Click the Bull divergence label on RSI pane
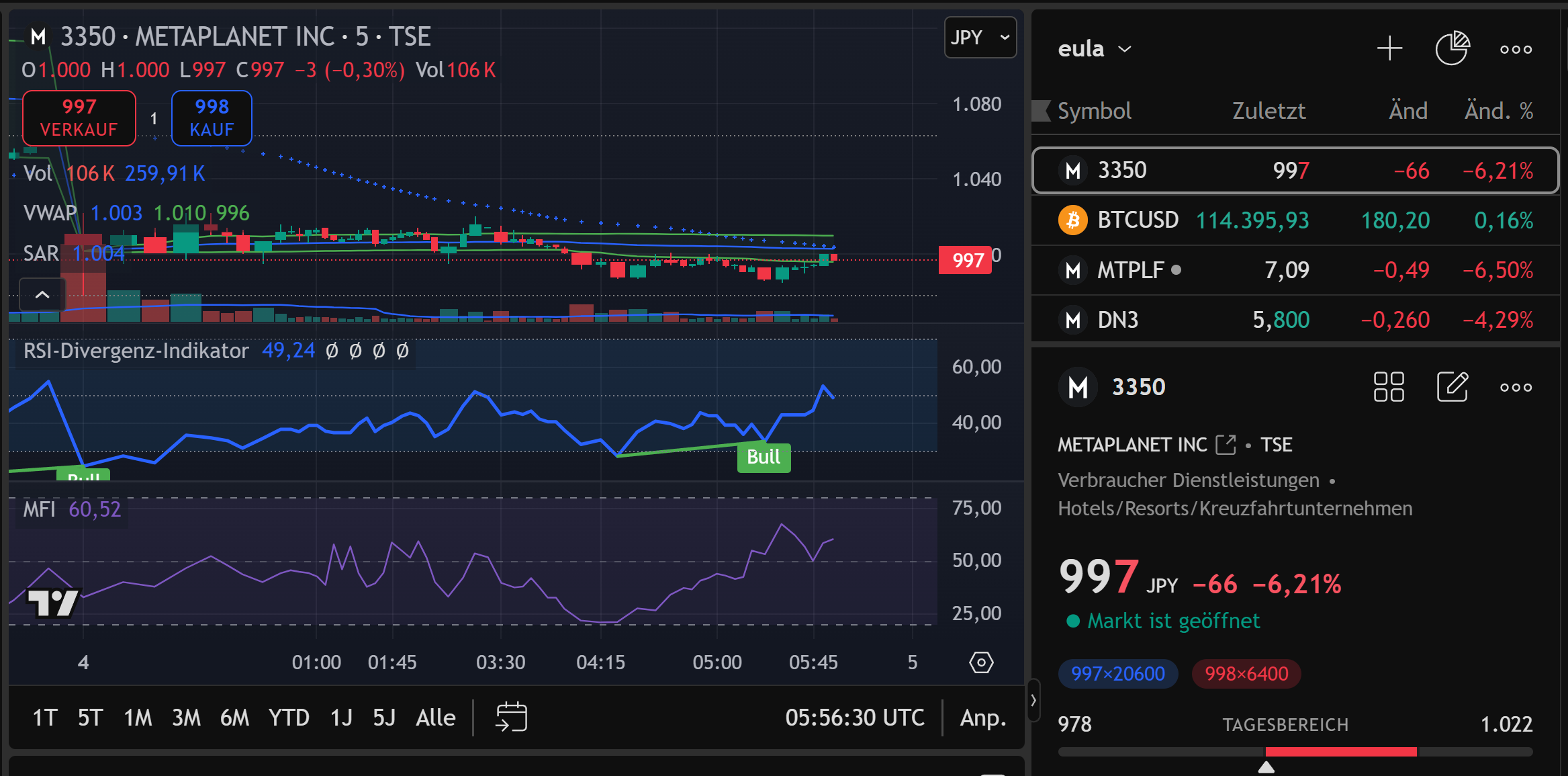1568x776 pixels. tap(764, 457)
